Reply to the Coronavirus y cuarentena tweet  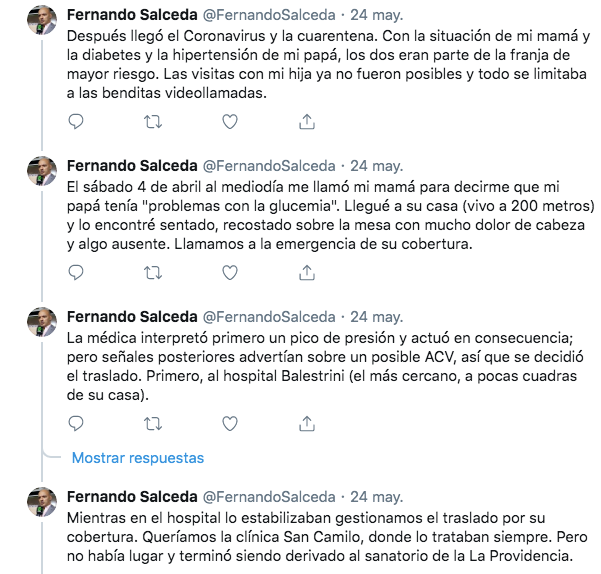coord(77,122)
